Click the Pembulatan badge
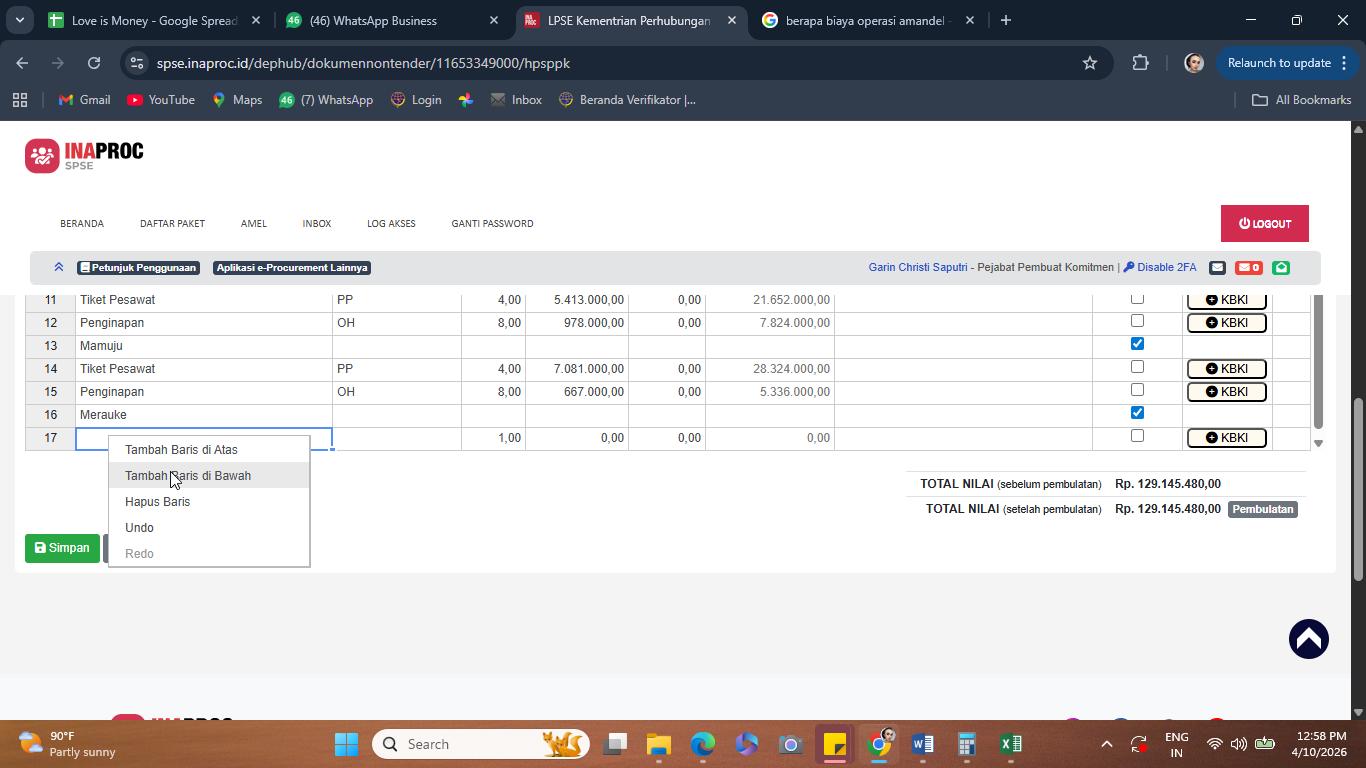1366x768 pixels. point(1263,509)
